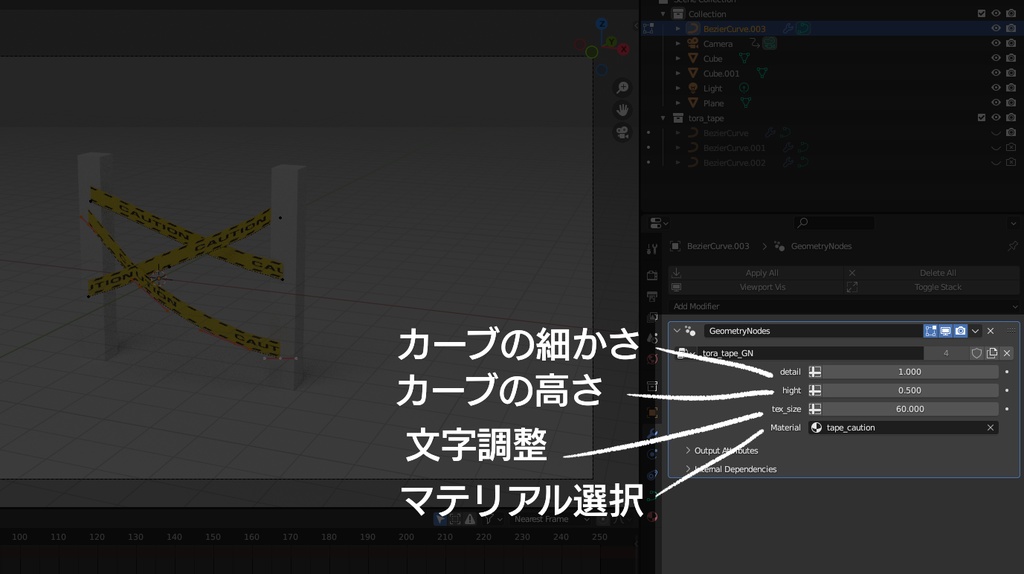
Task: Open the Tool properties tab icon
Action: tap(652, 249)
